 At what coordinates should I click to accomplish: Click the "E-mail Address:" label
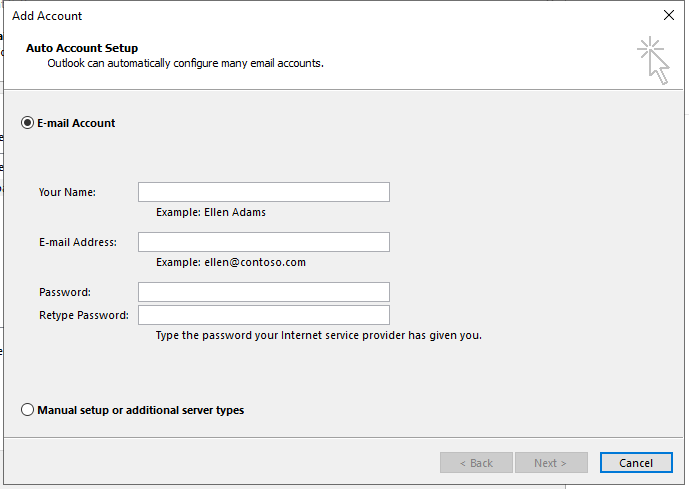78,242
